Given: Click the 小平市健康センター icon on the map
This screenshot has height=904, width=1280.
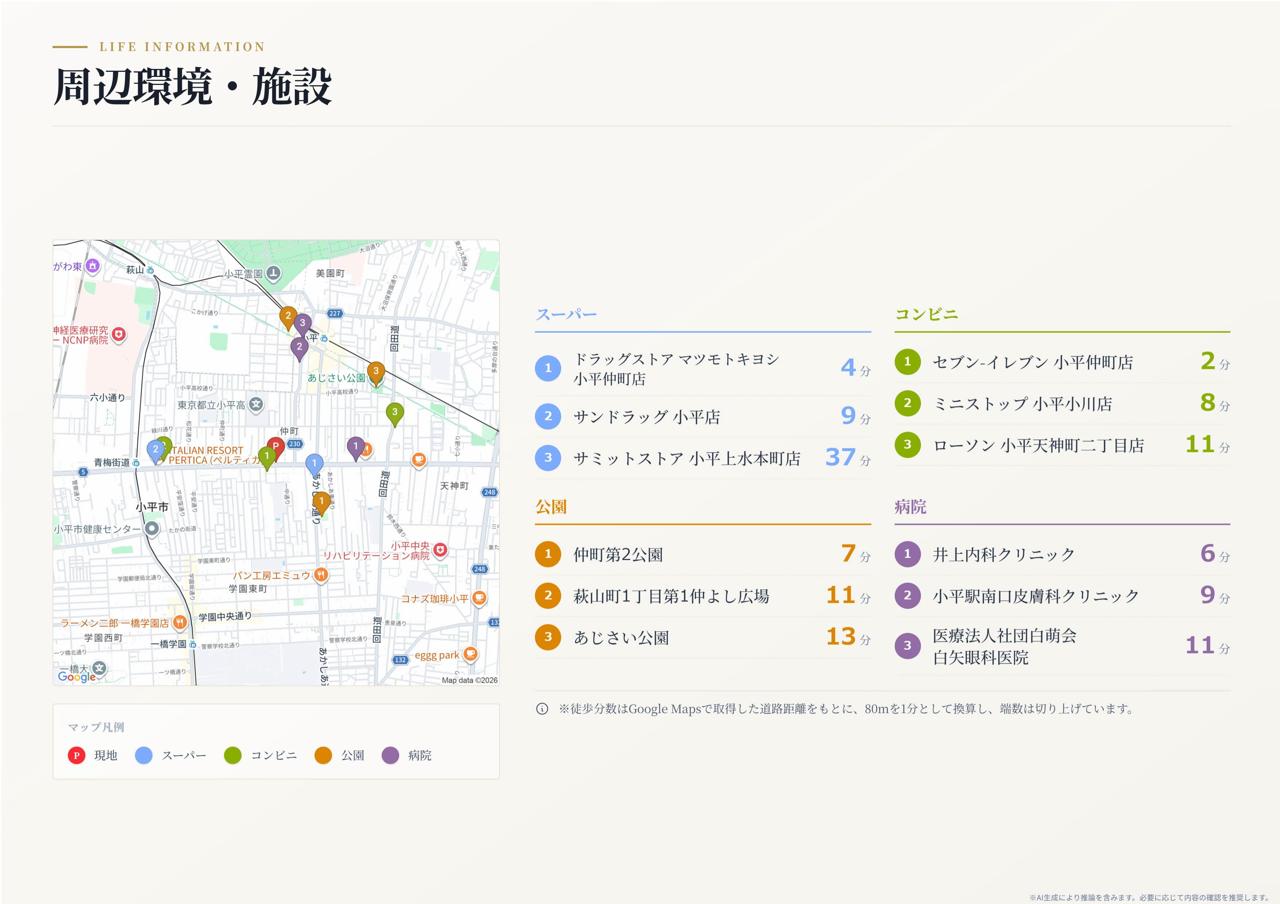Looking at the screenshot, I should pyautogui.click(x=152, y=528).
